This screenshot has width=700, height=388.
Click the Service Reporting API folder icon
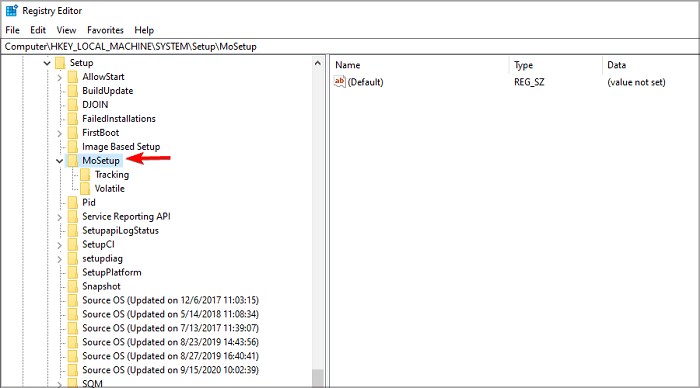click(x=73, y=217)
